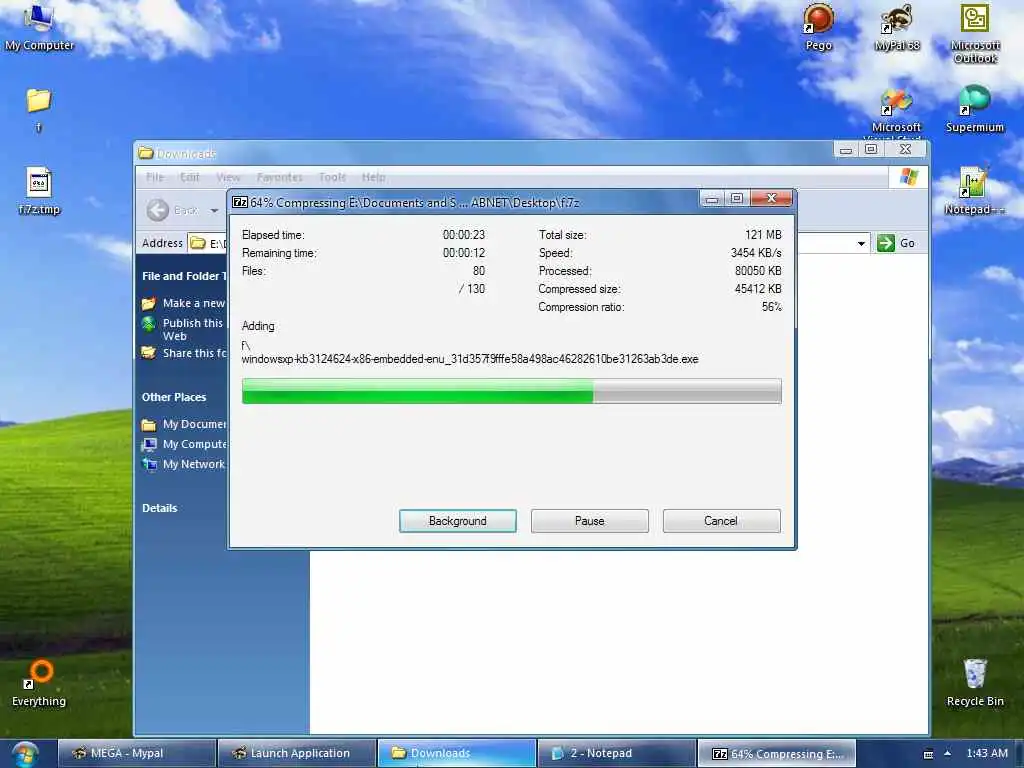Open Everything search shortcut
This screenshot has width=1024, height=768.
tap(39, 683)
